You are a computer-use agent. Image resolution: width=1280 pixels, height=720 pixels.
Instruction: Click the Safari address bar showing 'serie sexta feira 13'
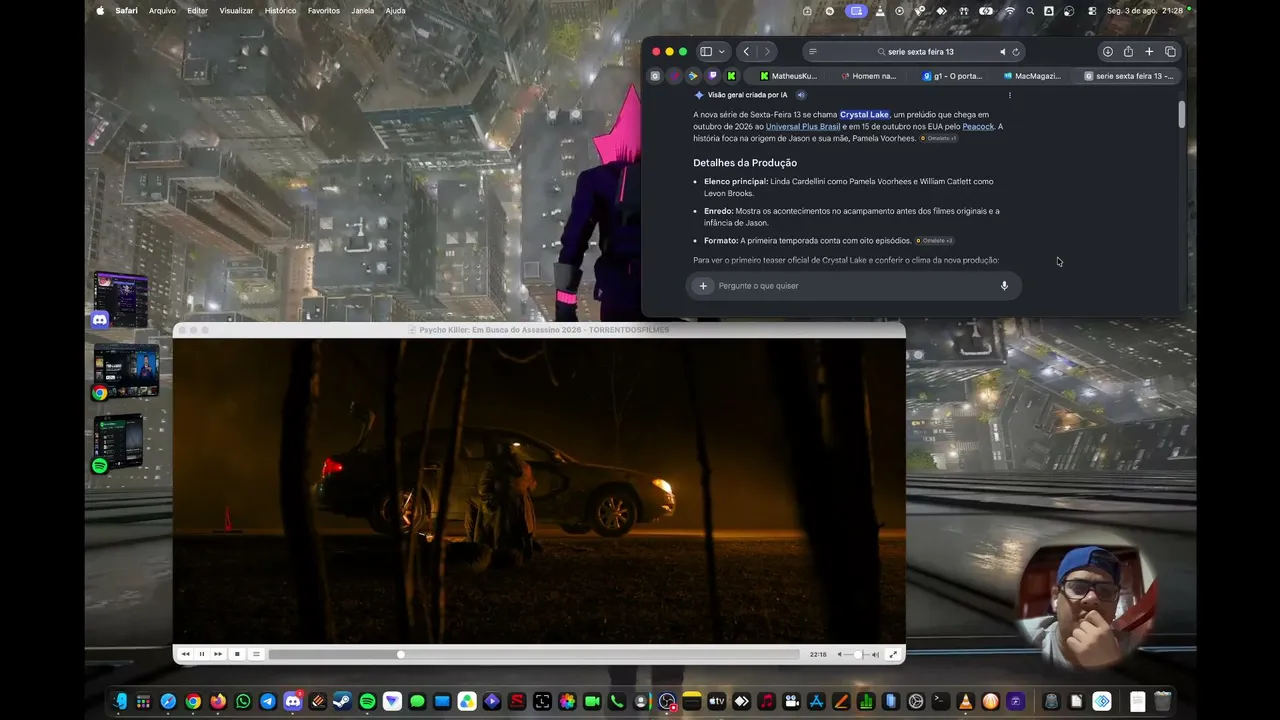pyautogui.click(x=914, y=52)
